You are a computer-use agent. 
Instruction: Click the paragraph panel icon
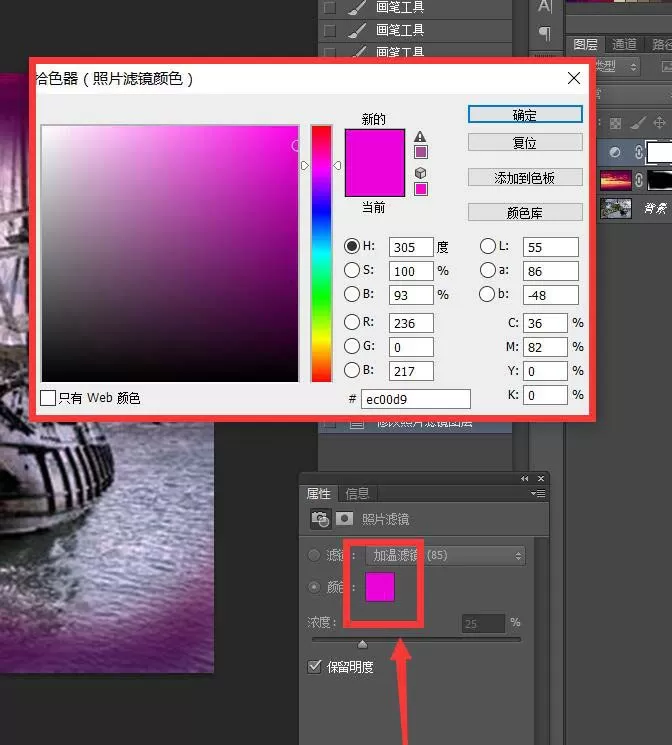click(545, 33)
